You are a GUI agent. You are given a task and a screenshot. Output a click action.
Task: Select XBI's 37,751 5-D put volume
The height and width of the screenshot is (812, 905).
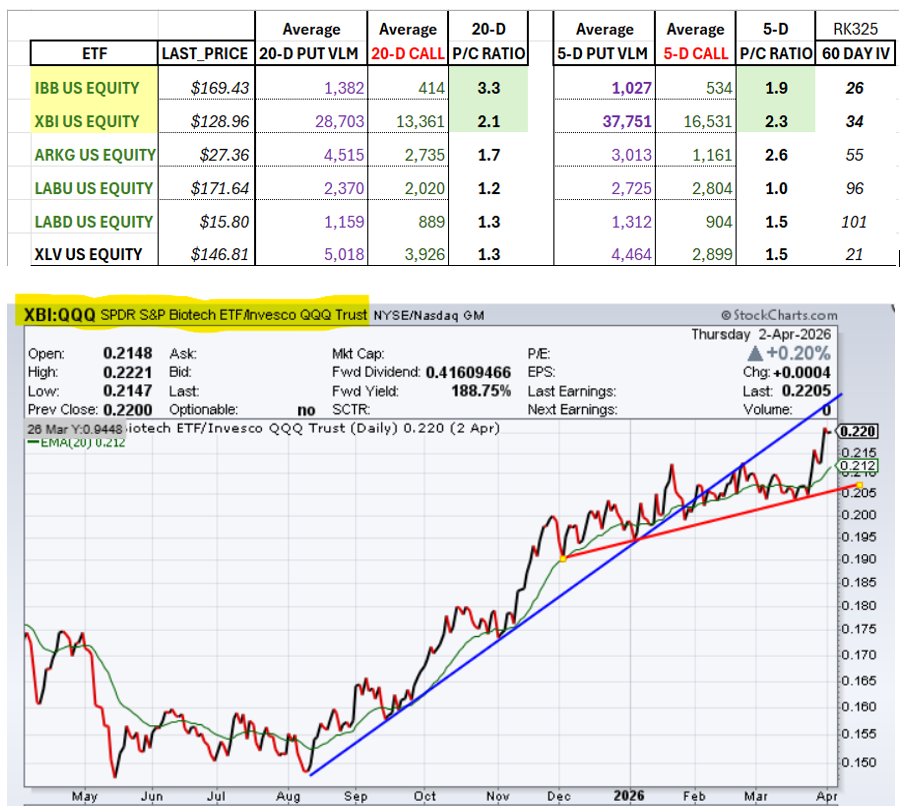point(619,121)
